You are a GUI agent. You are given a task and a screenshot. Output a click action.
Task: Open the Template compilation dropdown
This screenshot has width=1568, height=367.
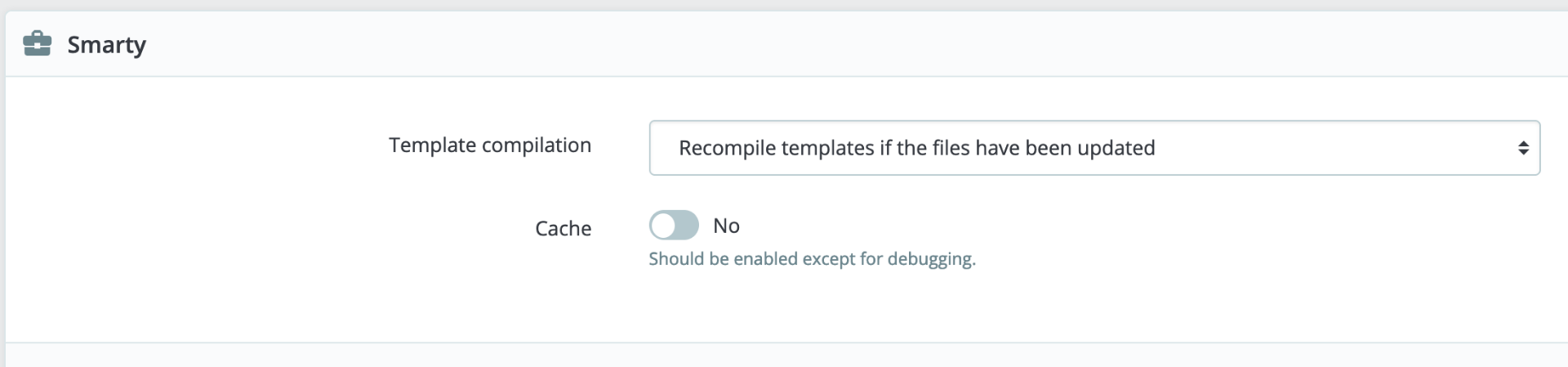click(x=1094, y=148)
